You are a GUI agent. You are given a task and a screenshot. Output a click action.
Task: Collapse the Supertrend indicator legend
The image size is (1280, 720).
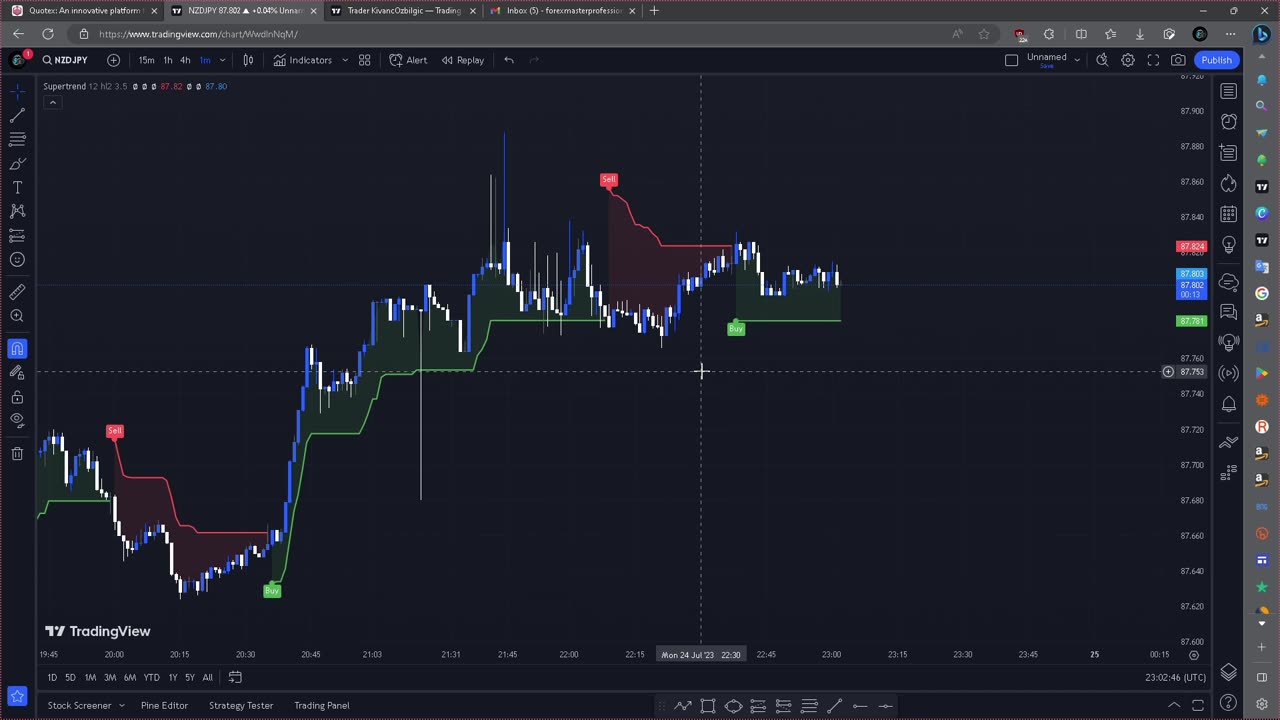point(51,102)
